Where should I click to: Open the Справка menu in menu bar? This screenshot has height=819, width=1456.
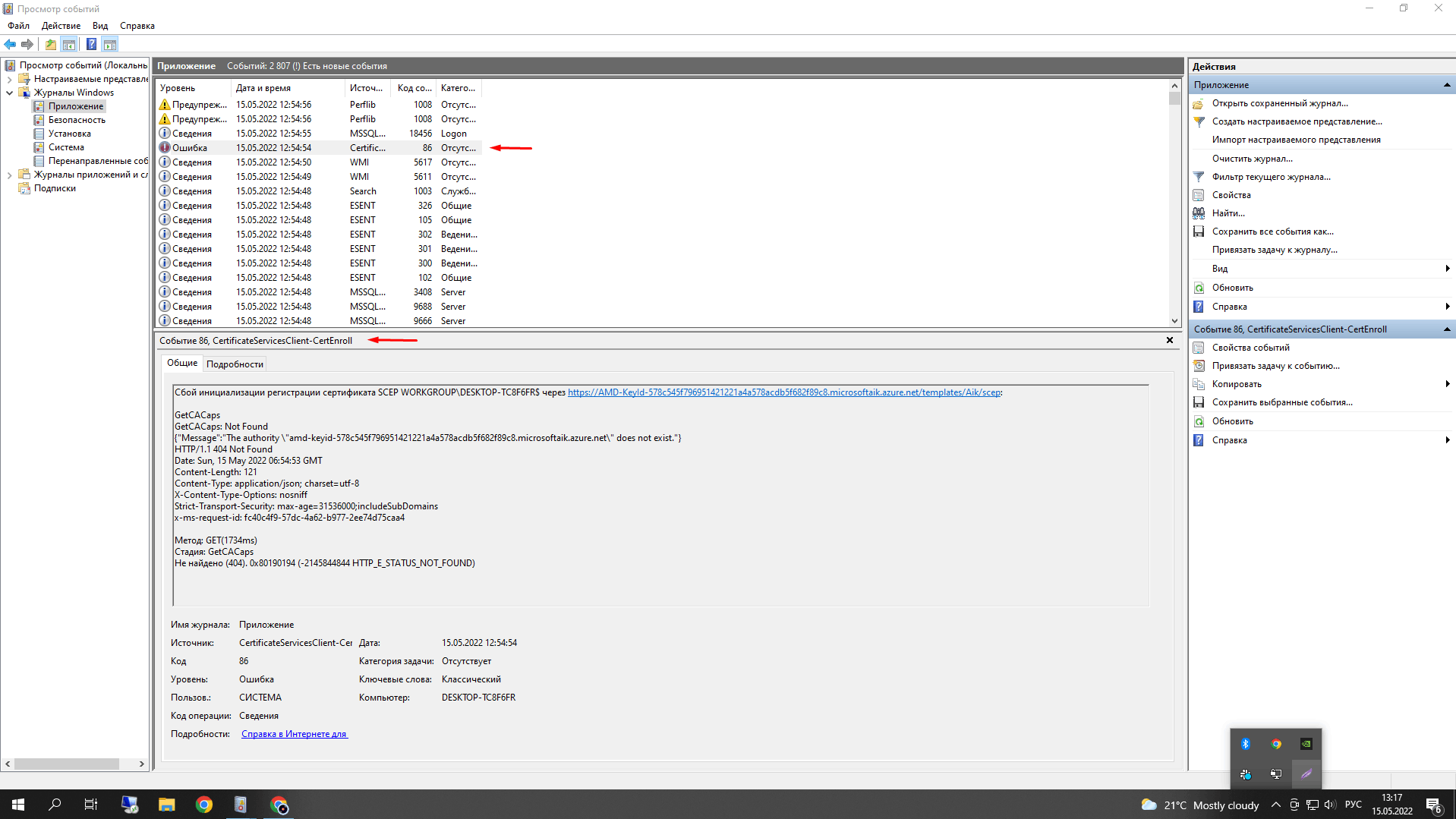pos(137,26)
